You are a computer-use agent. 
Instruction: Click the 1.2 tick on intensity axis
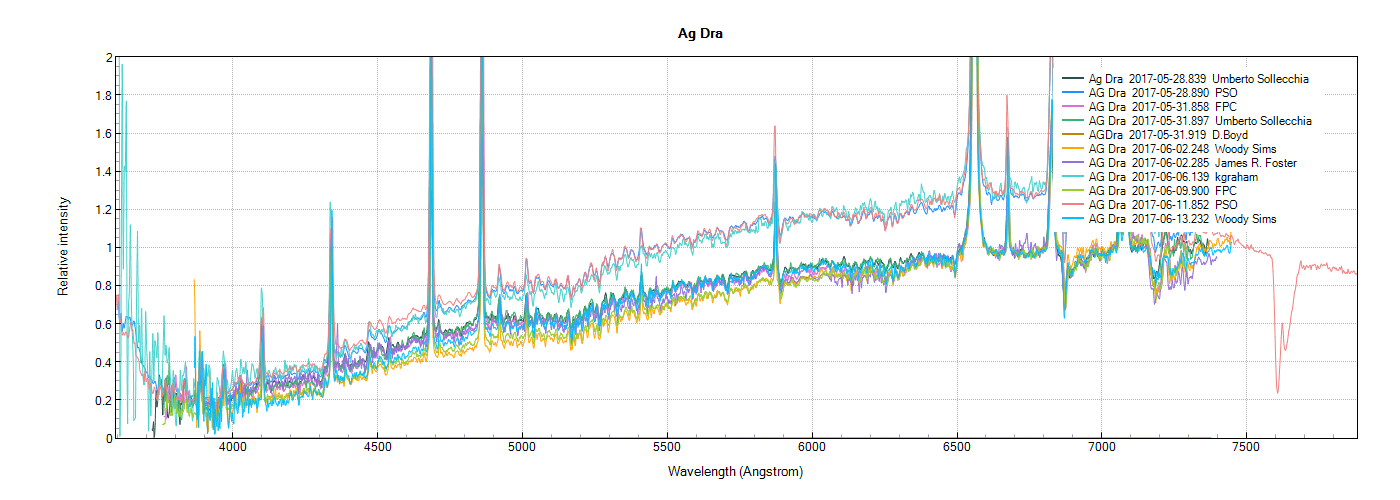pyautogui.click(x=102, y=210)
